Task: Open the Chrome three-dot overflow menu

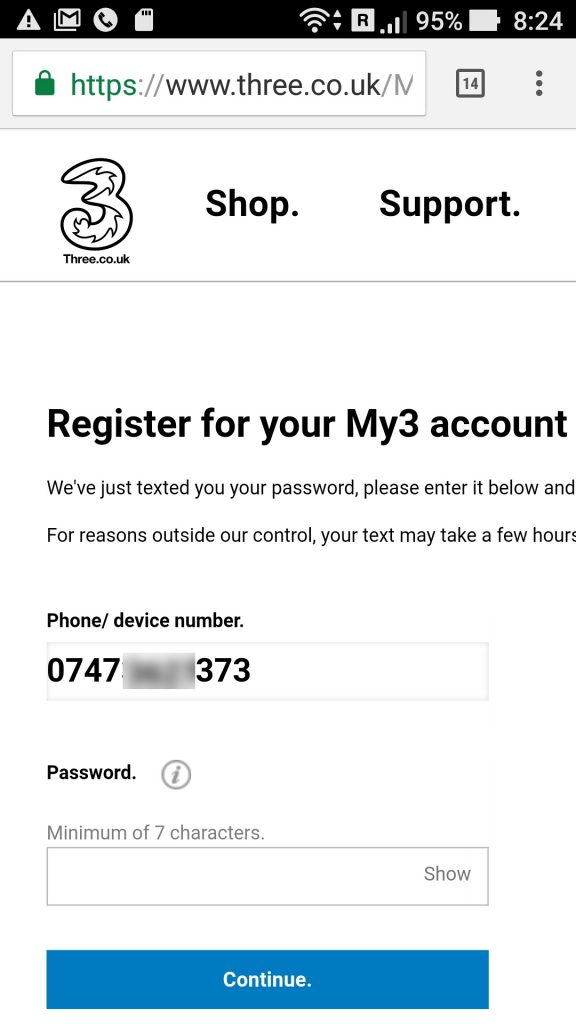Action: coord(539,84)
